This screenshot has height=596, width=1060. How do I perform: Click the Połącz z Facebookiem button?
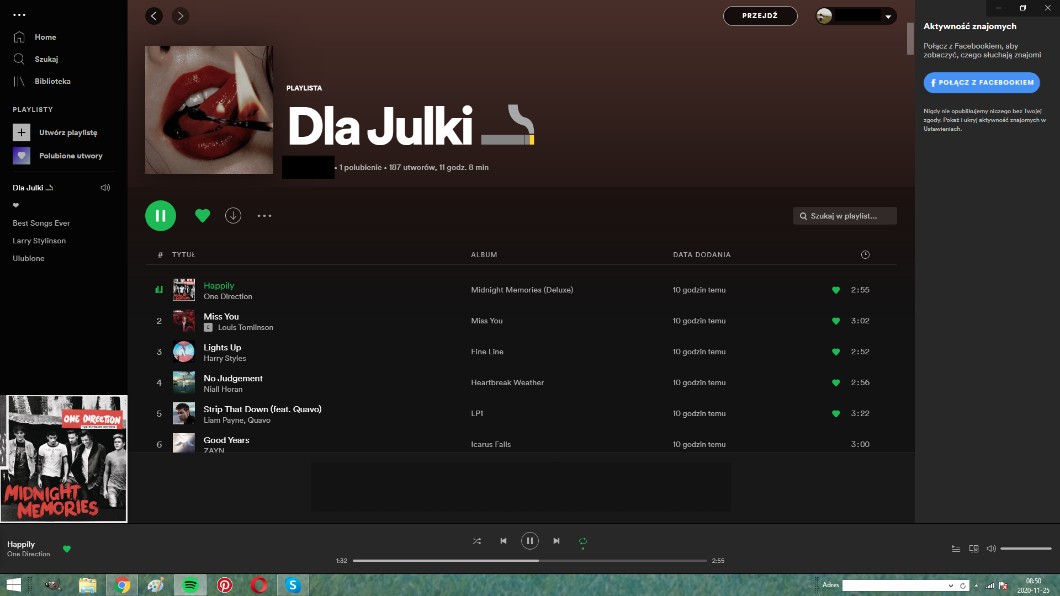point(981,83)
